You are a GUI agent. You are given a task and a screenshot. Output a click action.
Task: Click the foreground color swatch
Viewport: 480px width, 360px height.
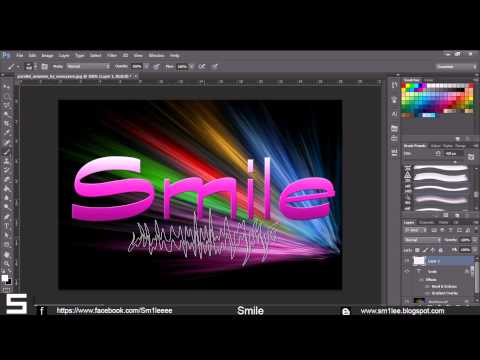5,278
